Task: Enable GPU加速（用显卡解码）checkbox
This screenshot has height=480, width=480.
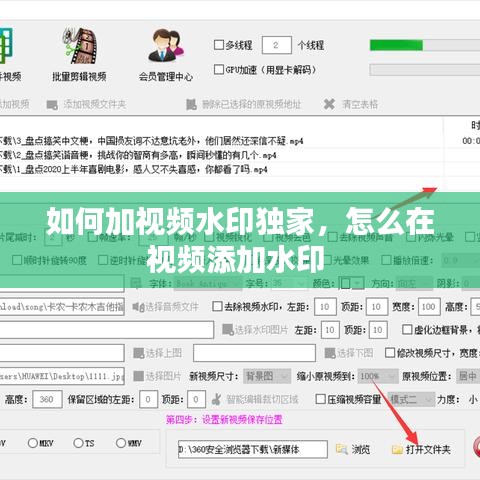Action: pos(219,70)
